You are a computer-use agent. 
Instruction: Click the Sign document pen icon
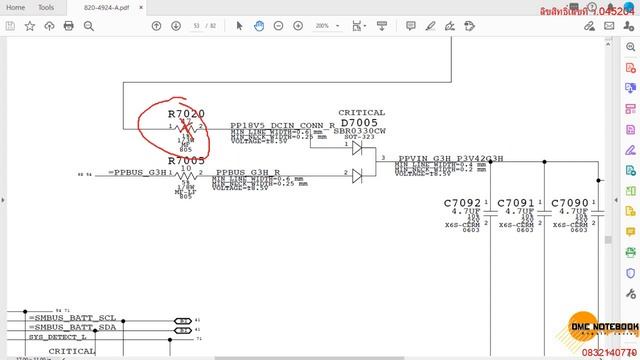tap(450, 26)
